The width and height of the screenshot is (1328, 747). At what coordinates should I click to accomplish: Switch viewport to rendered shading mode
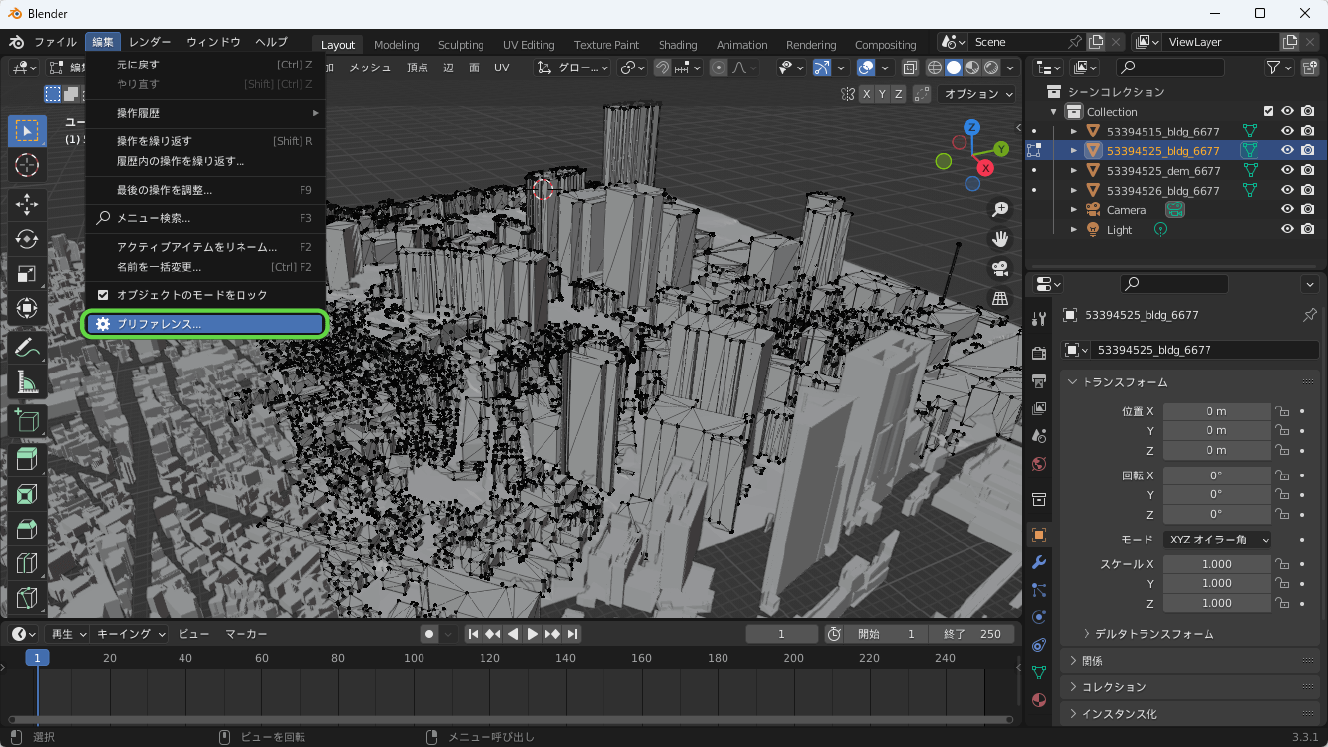[x=992, y=67]
